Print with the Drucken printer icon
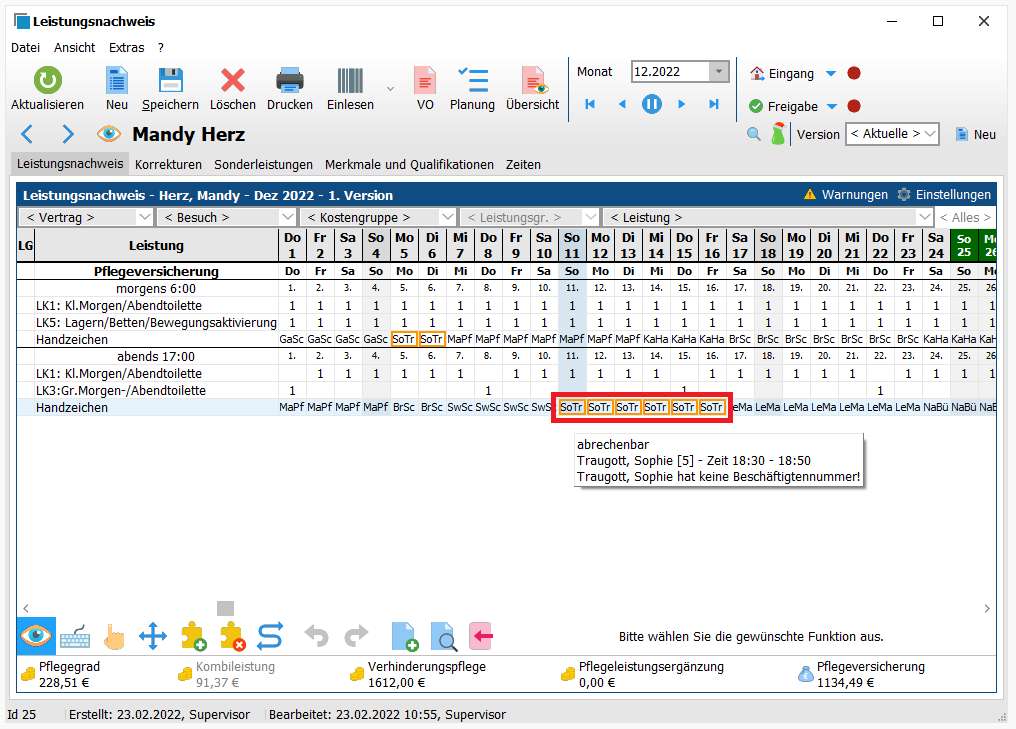Screen dimensions: 1016x729 [290, 81]
